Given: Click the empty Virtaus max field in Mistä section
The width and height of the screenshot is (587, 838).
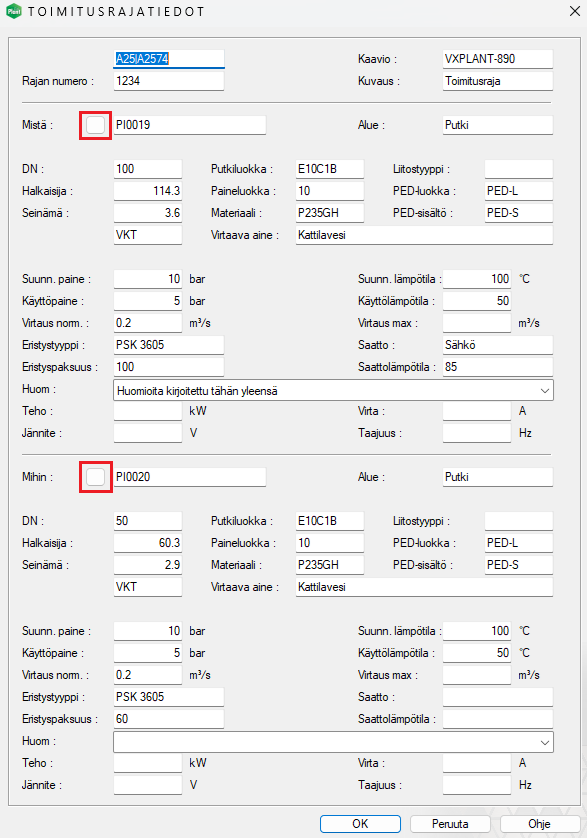Looking at the screenshot, I should pyautogui.click(x=477, y=323).
